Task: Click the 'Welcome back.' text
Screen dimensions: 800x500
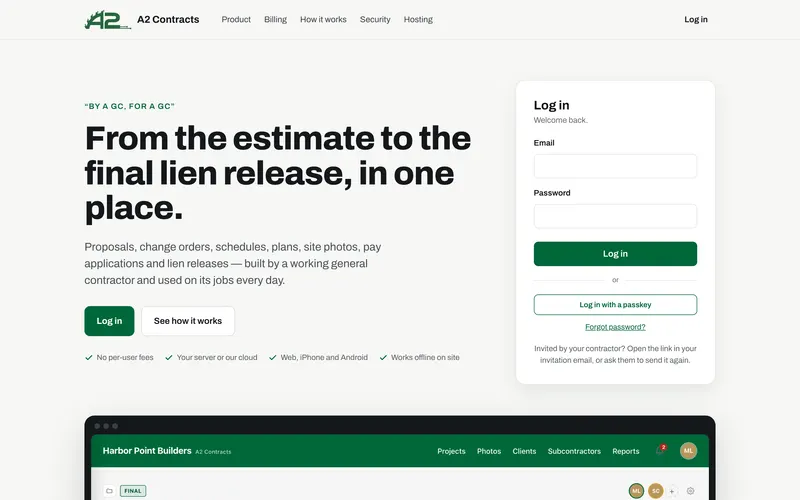Action: 561,120
